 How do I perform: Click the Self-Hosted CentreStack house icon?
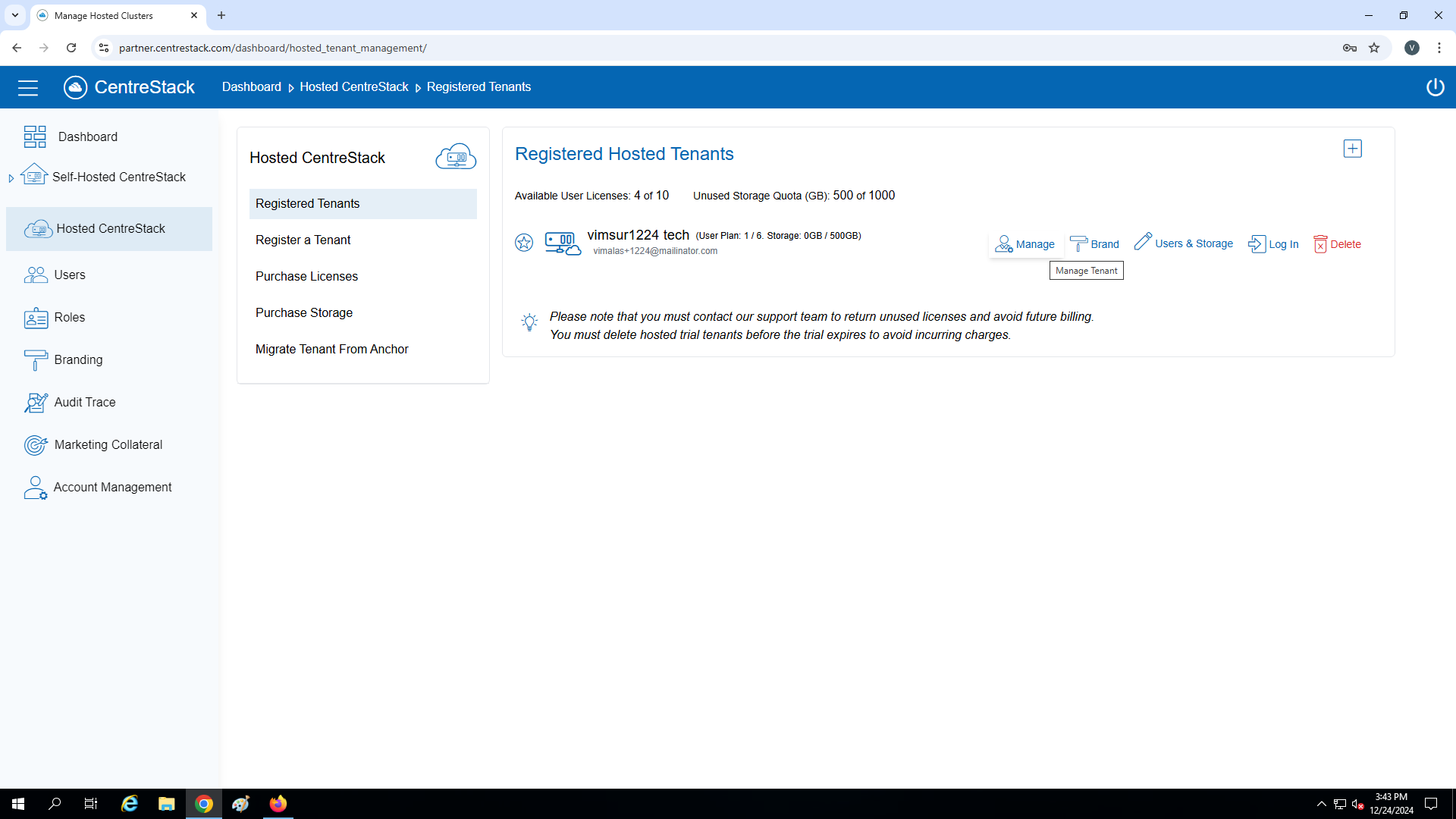(34, 174)
